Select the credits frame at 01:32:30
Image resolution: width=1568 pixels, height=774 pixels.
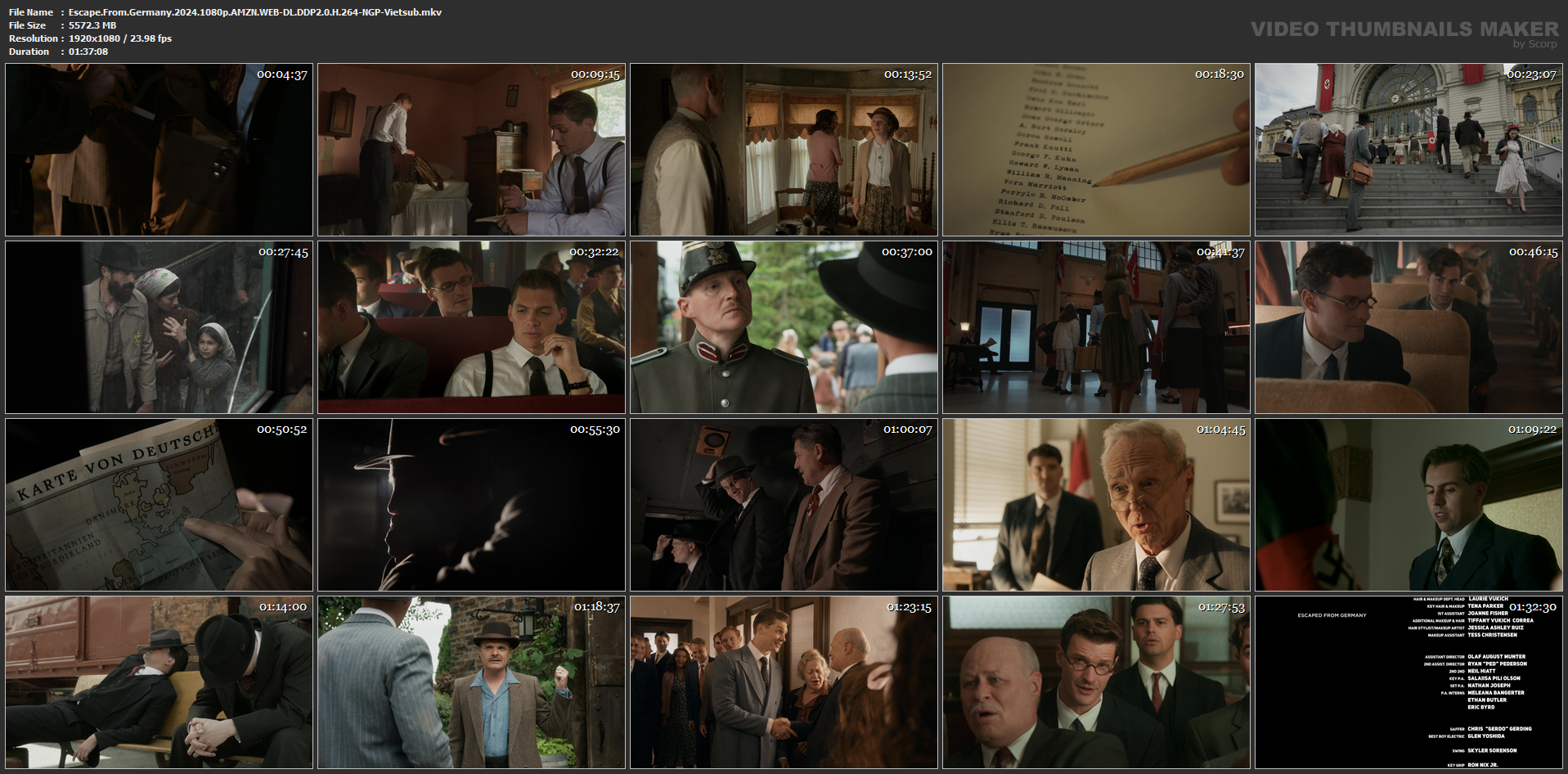point(1409,682)
